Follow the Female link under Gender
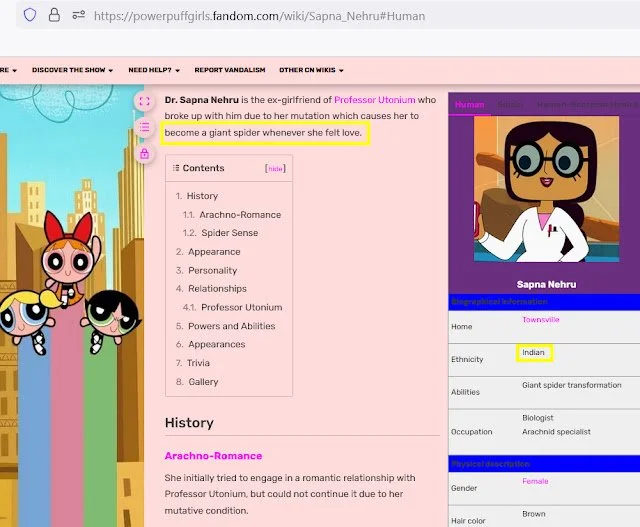Image resolution: width=640 pixels, height=527 pixels. point(535,481)
